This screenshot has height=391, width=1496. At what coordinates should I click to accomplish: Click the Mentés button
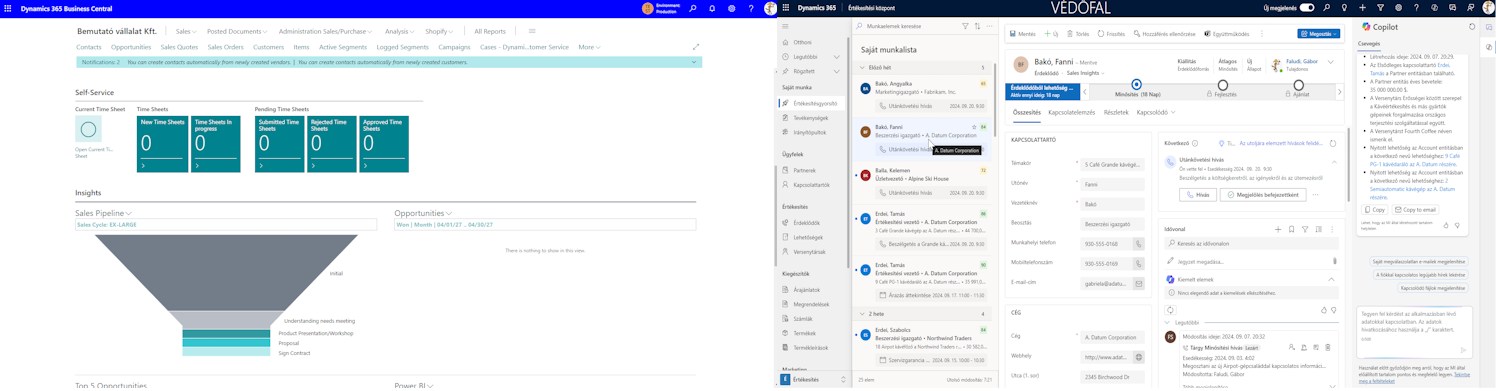[x=1023, y=34]
